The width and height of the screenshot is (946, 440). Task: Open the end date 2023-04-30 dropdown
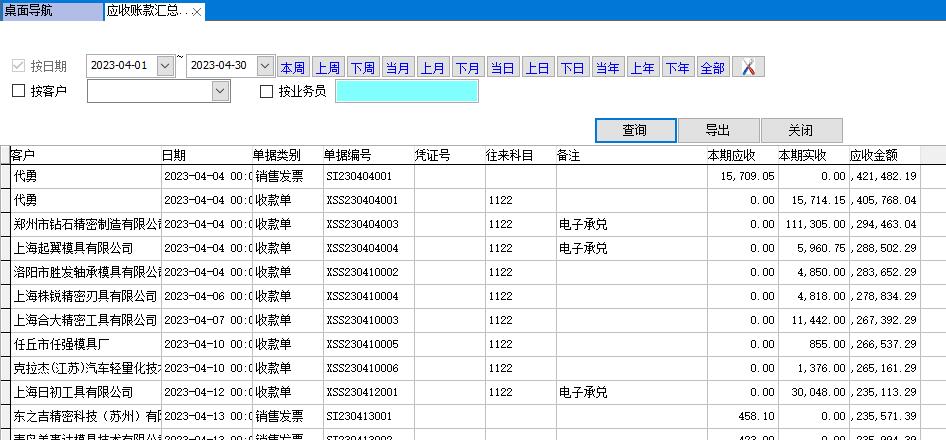tap(265, 66)
